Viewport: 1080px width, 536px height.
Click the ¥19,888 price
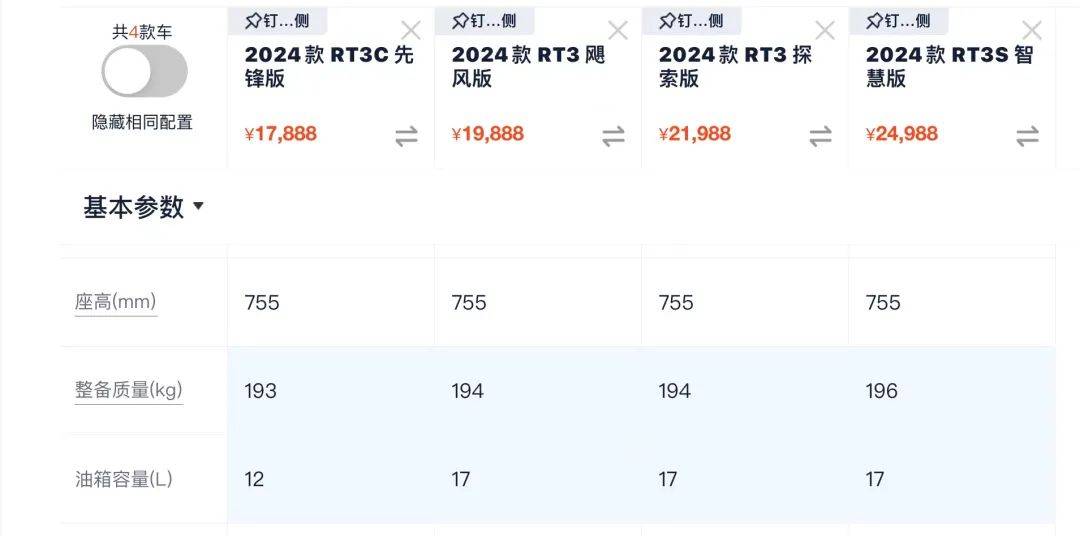(488, 134)
